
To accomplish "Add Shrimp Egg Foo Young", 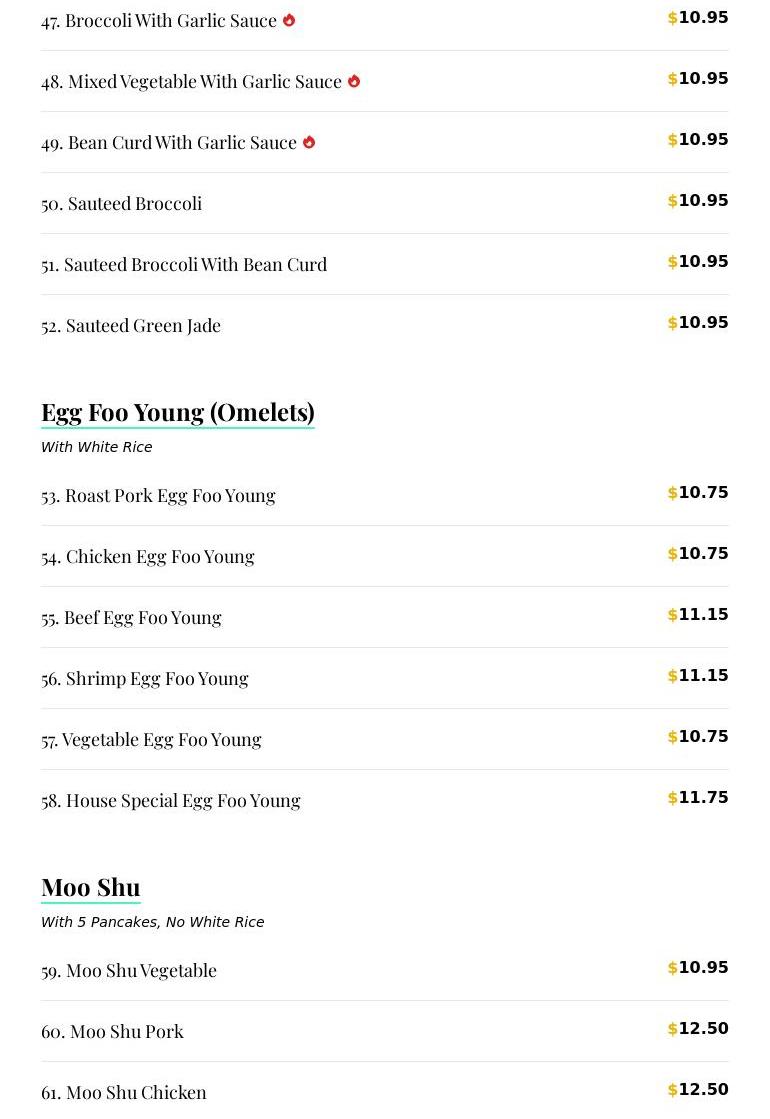I will click(145, 678).
